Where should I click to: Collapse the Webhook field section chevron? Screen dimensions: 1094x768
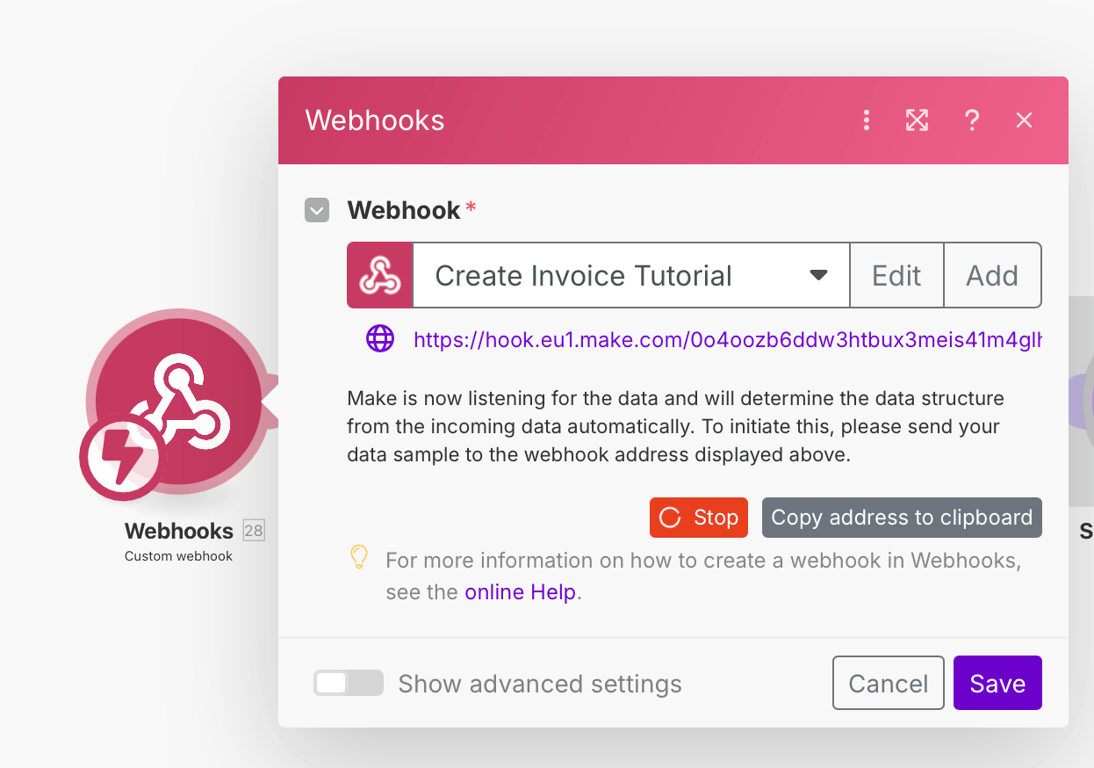point(317,210)
